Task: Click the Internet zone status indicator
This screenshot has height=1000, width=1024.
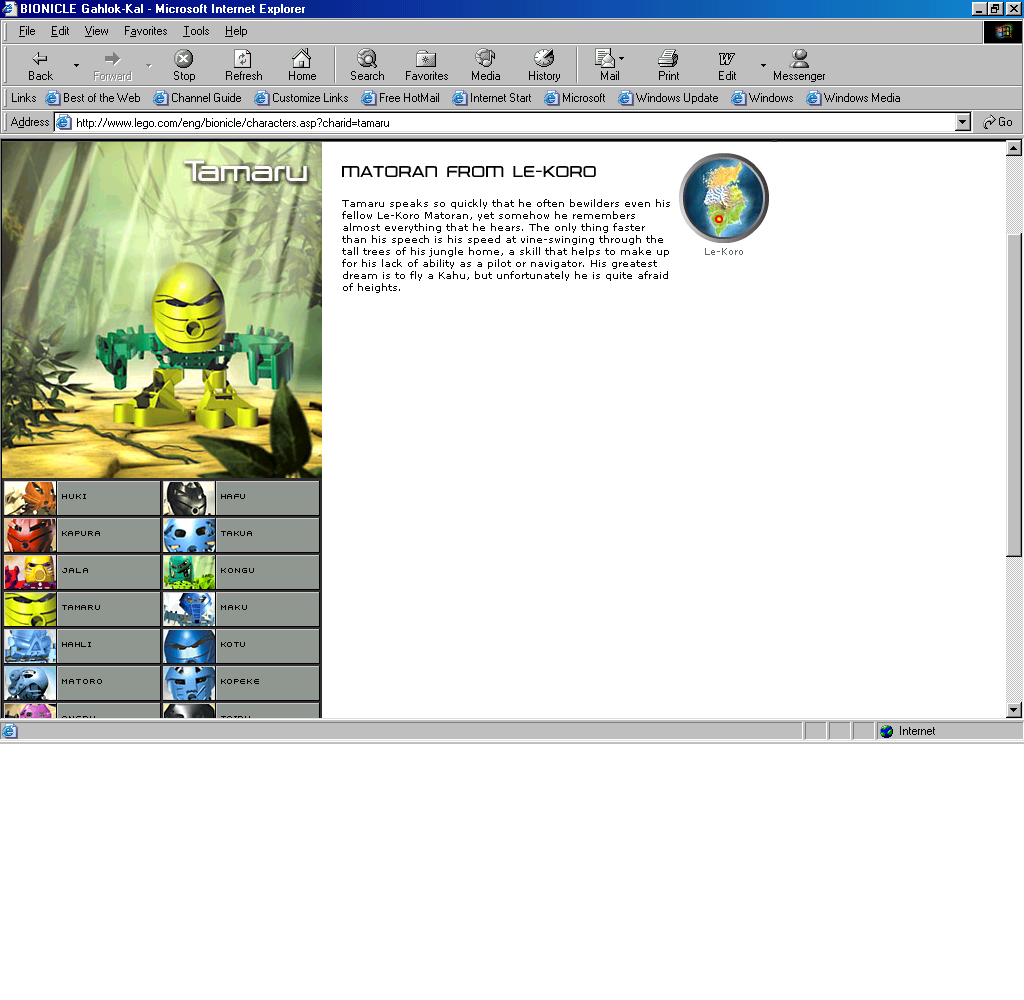Action: pyautogui.click(x=948, y=731)
